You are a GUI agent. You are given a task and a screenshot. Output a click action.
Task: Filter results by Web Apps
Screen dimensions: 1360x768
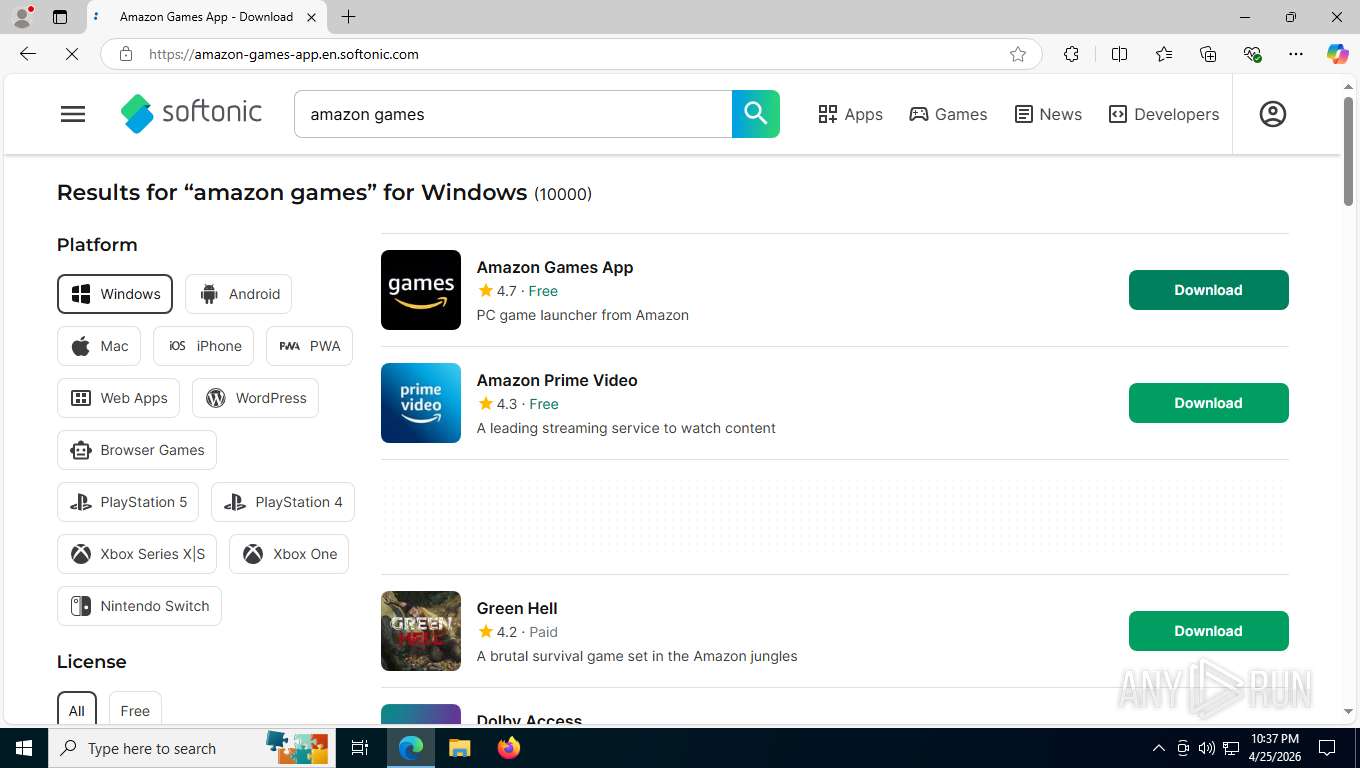click(118, 398)
